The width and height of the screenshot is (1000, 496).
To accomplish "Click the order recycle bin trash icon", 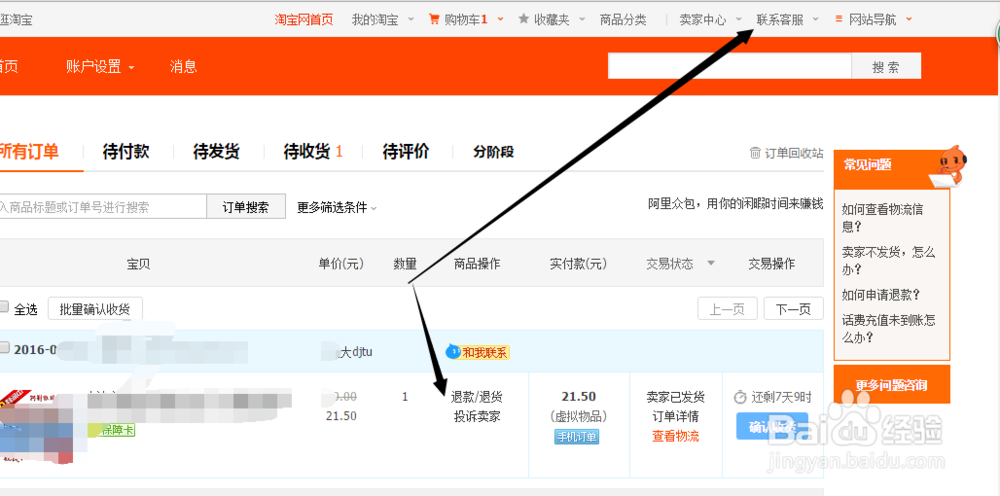I will pos(755,153).
